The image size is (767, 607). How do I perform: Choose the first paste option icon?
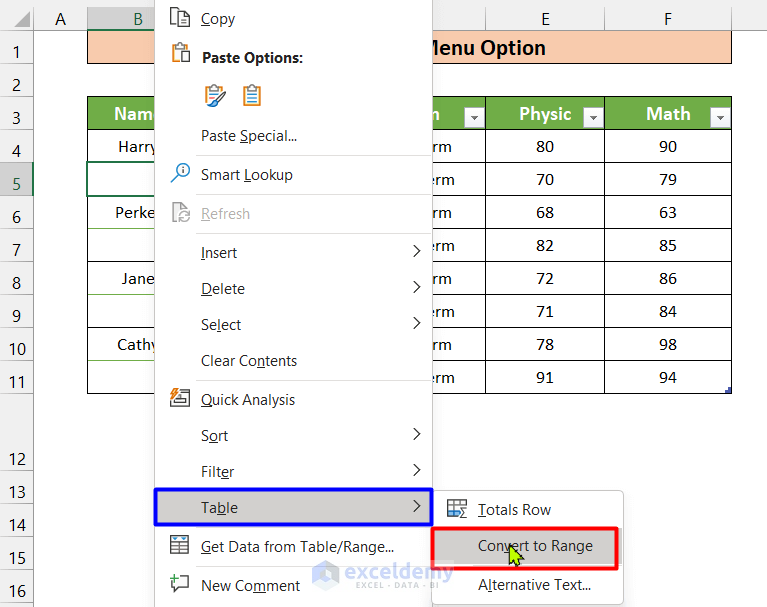[x=215, y=95]
